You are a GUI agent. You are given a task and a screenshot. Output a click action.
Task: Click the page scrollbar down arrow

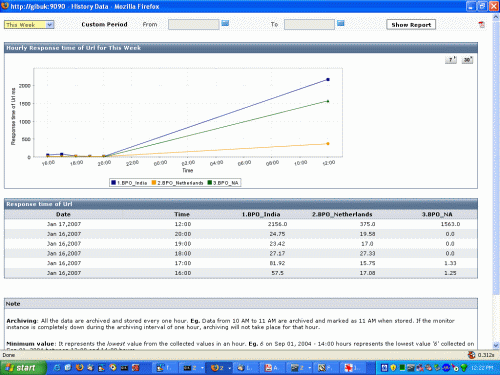(x=496, y=345)
